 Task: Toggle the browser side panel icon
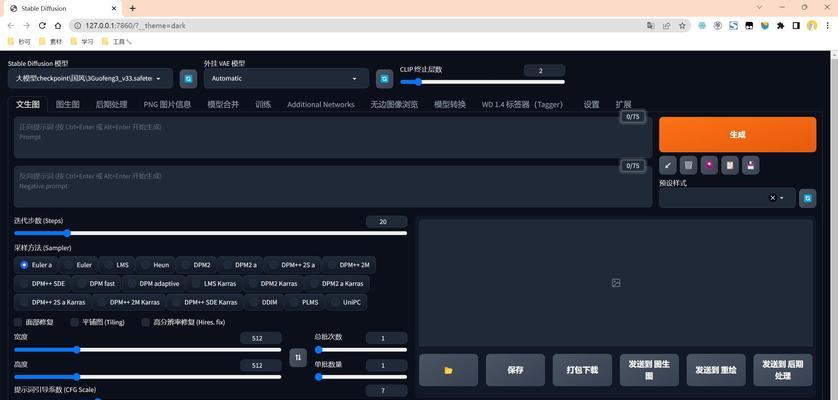(x=796, y=25)
